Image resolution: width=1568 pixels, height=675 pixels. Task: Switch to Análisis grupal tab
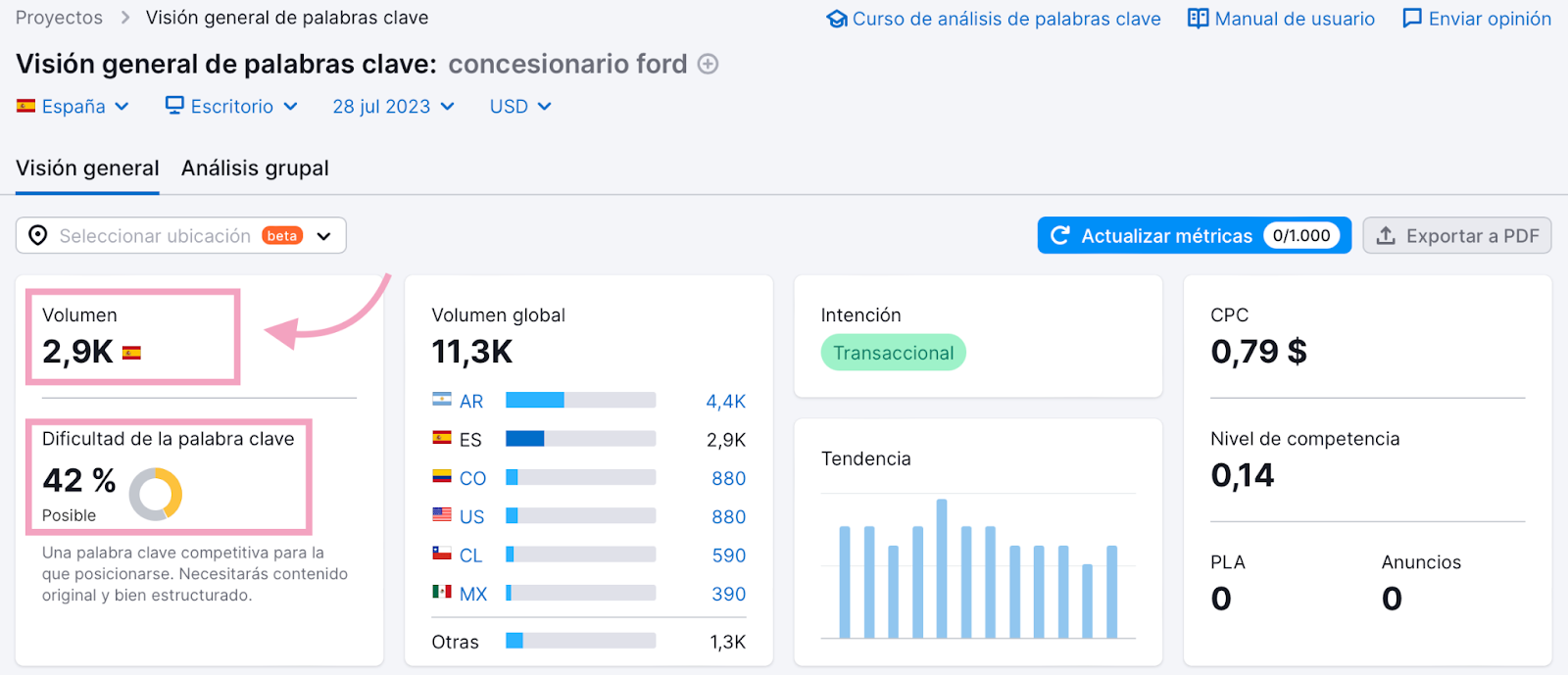[x=255, y=169]
